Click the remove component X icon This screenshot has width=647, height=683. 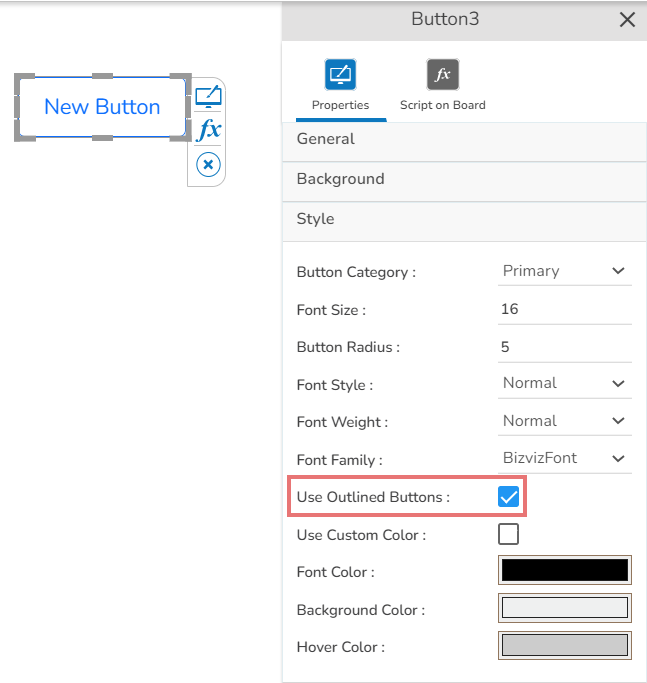[208, 165]
